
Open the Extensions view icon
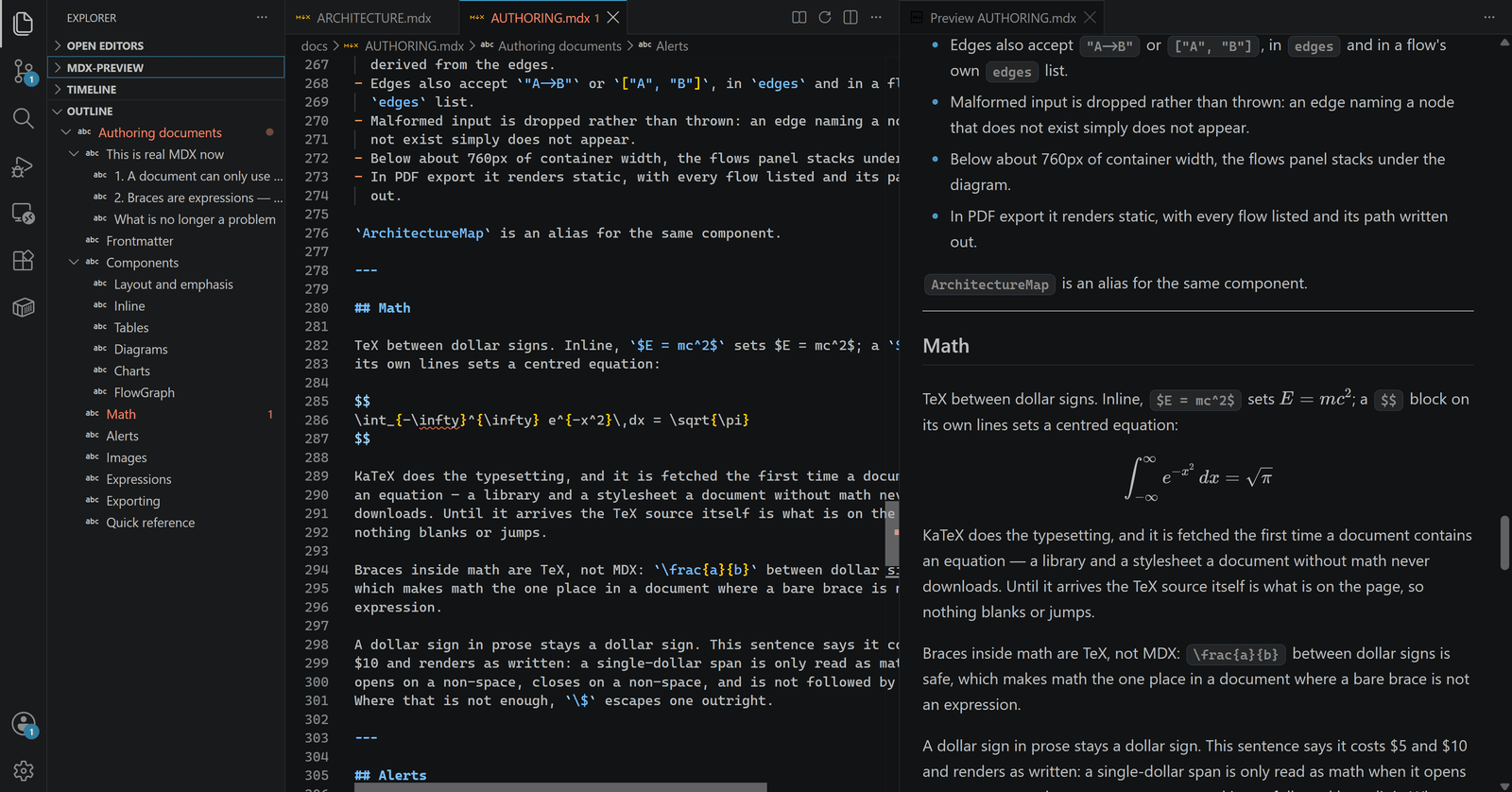coord(24,260)
